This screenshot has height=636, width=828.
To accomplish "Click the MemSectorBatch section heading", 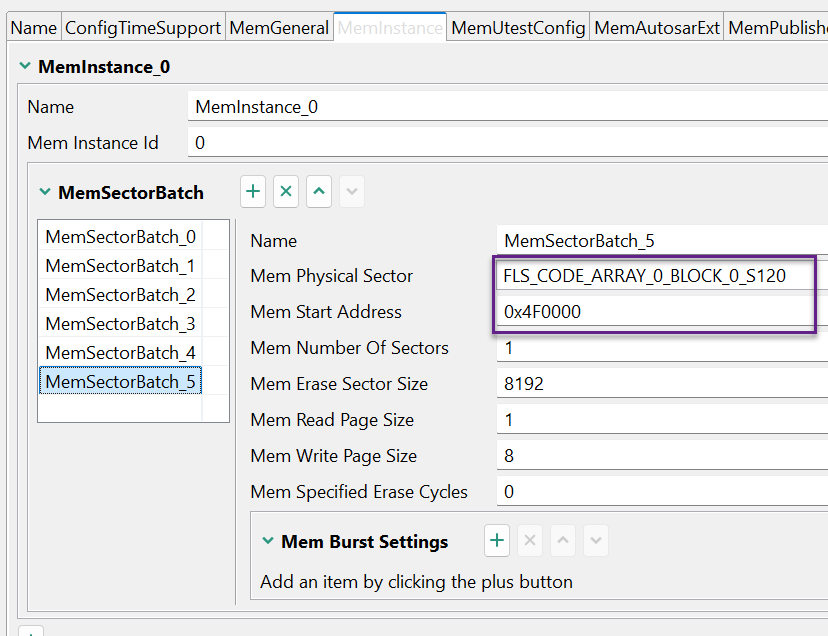I will 131,192.
